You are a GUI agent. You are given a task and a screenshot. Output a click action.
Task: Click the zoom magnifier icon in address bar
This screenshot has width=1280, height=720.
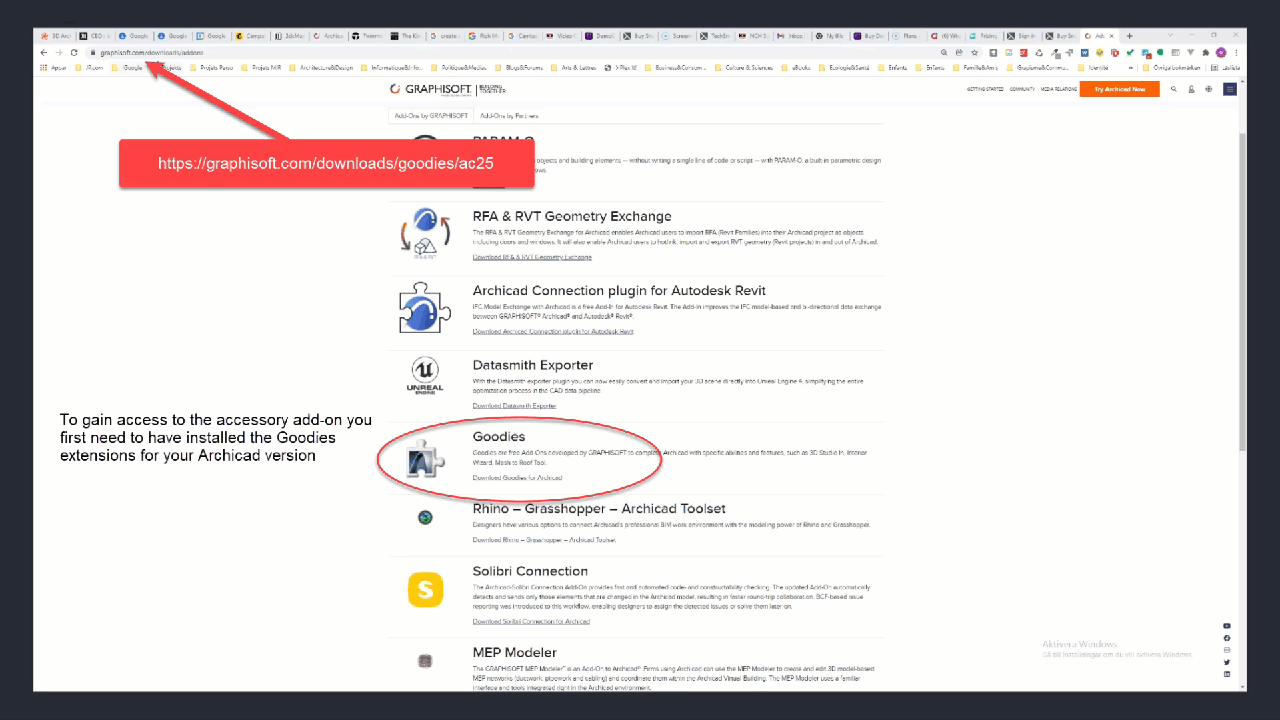point(944,52)
